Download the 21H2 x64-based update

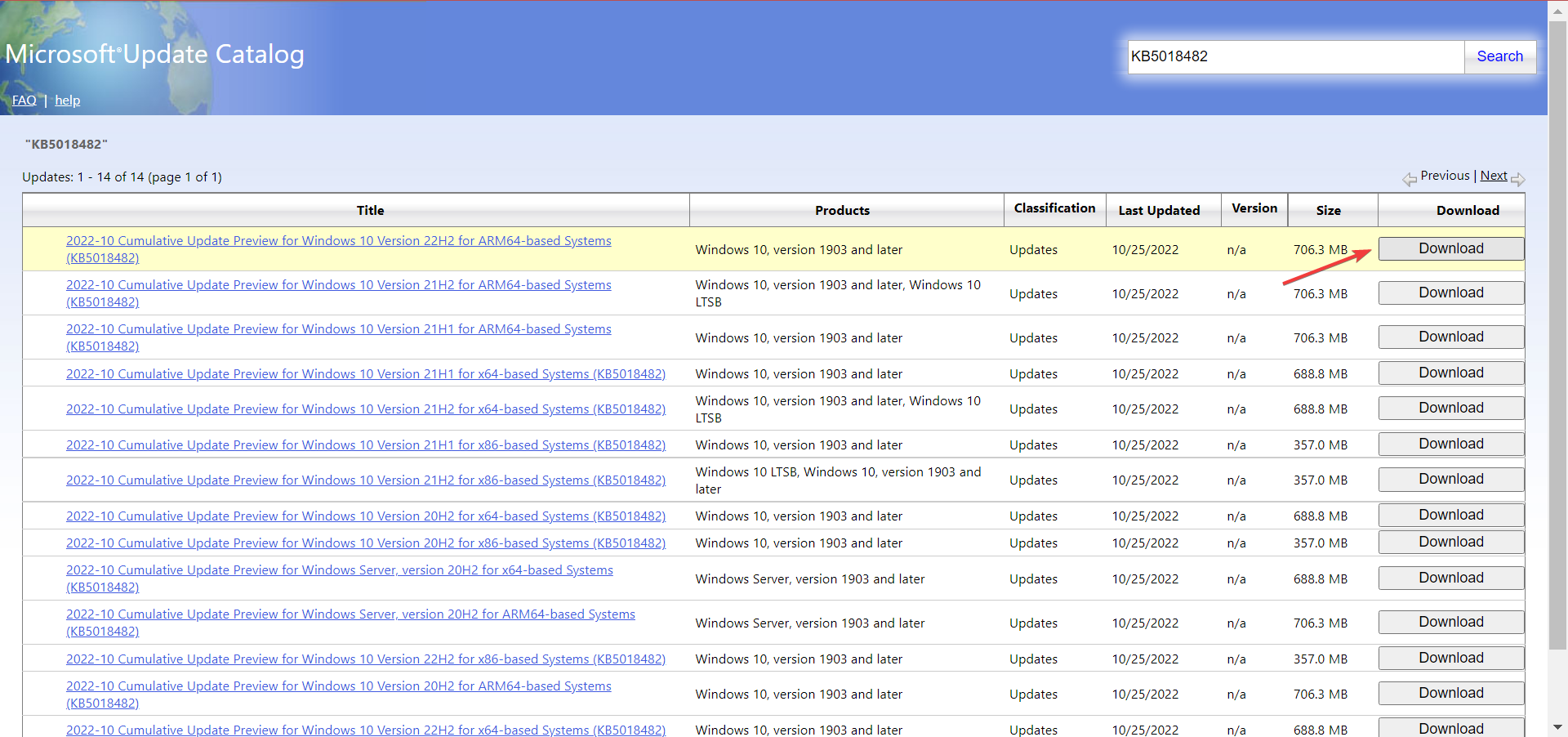pyautogui.click(x=1450, y=409)
